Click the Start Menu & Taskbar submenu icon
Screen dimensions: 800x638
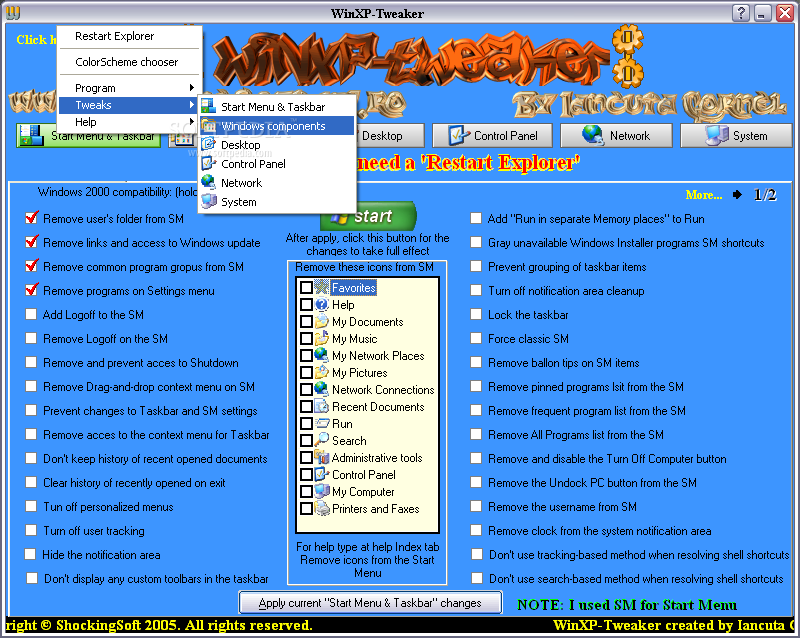pyautogui.click(x=208, y=106)
